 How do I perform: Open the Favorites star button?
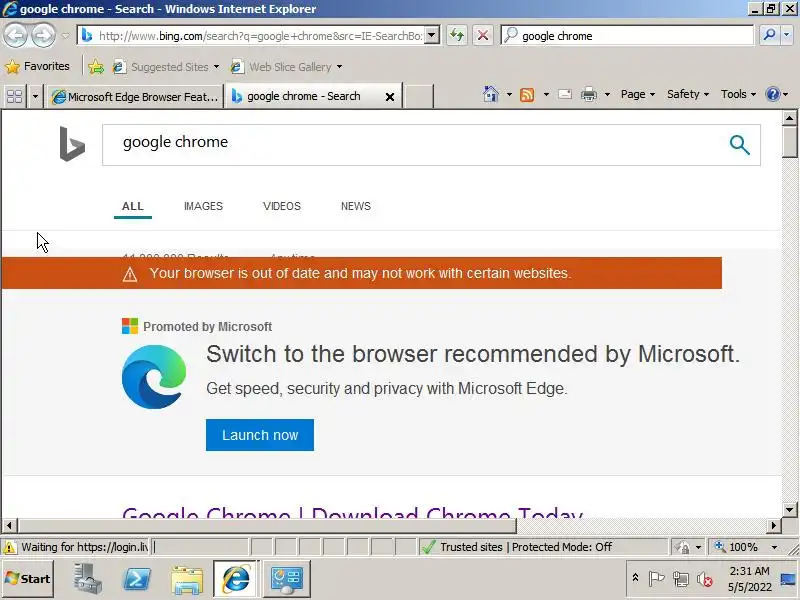click(x=37, y=66)
